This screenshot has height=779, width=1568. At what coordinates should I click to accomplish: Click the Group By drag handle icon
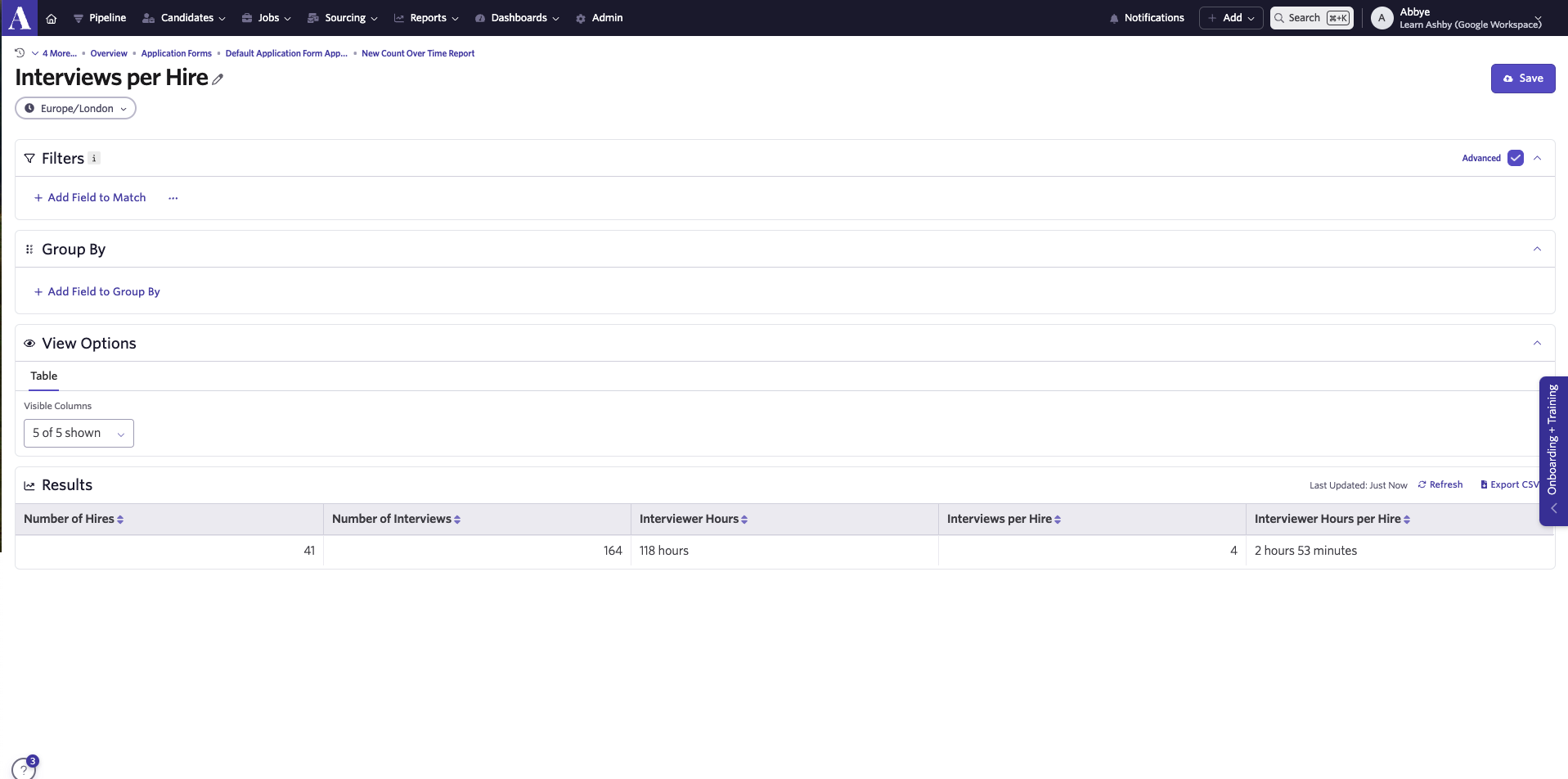tap(29, 250)
